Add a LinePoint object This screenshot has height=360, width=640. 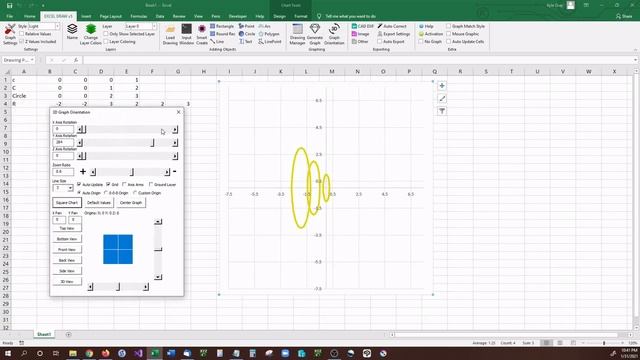pos(270,42)
